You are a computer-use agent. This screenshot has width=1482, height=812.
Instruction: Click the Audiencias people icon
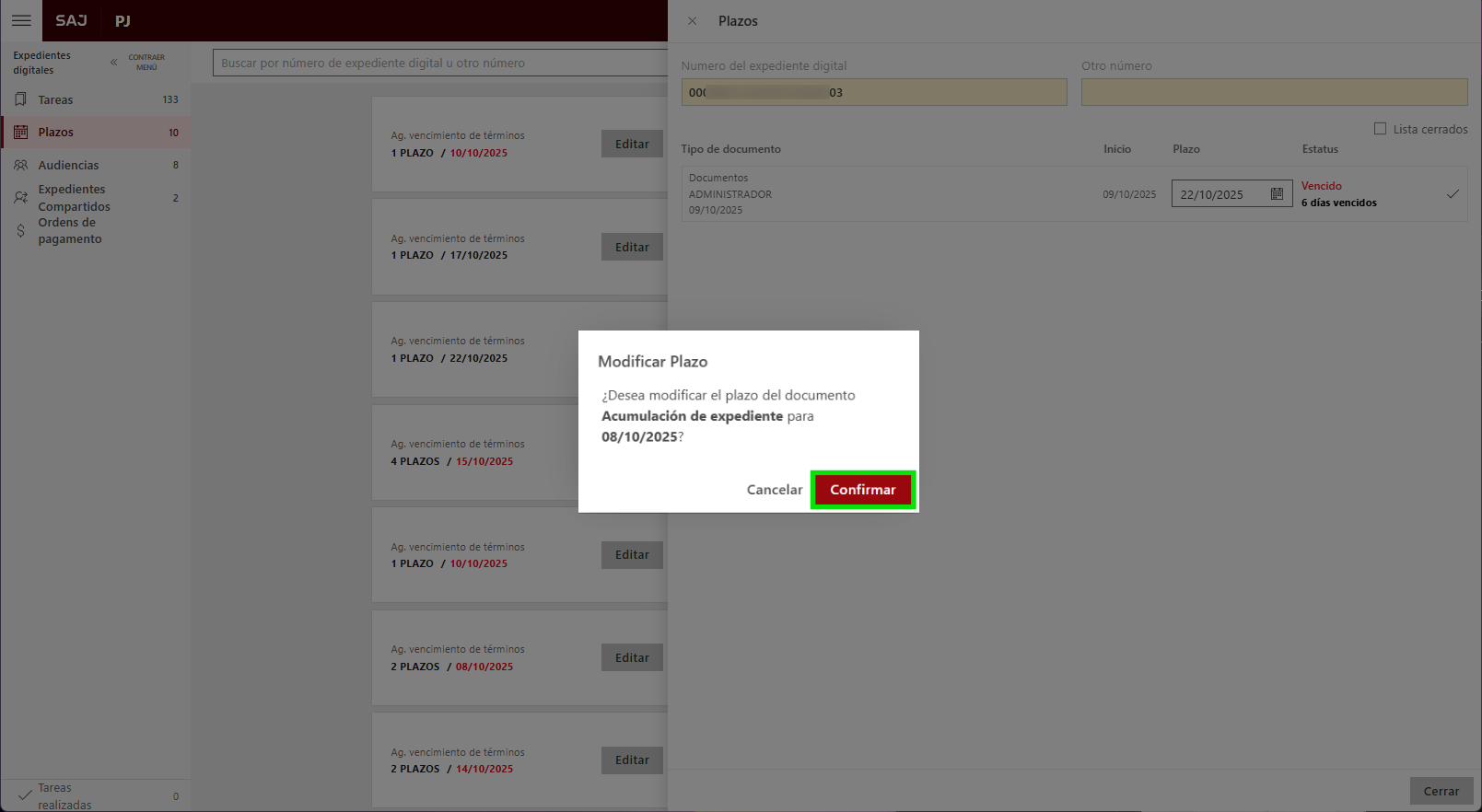click(20, 166)
